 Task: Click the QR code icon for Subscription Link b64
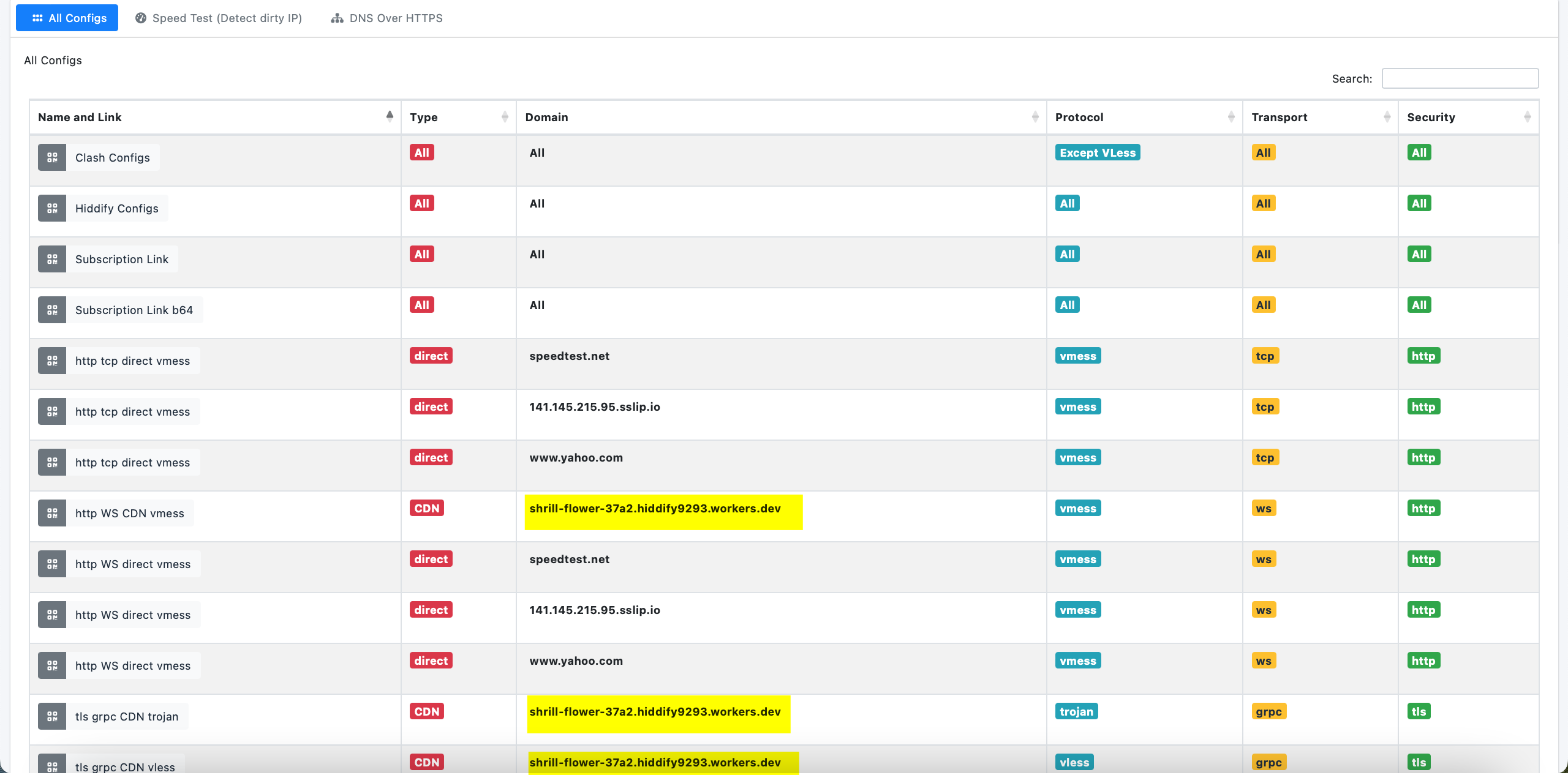tap(52, 310)
